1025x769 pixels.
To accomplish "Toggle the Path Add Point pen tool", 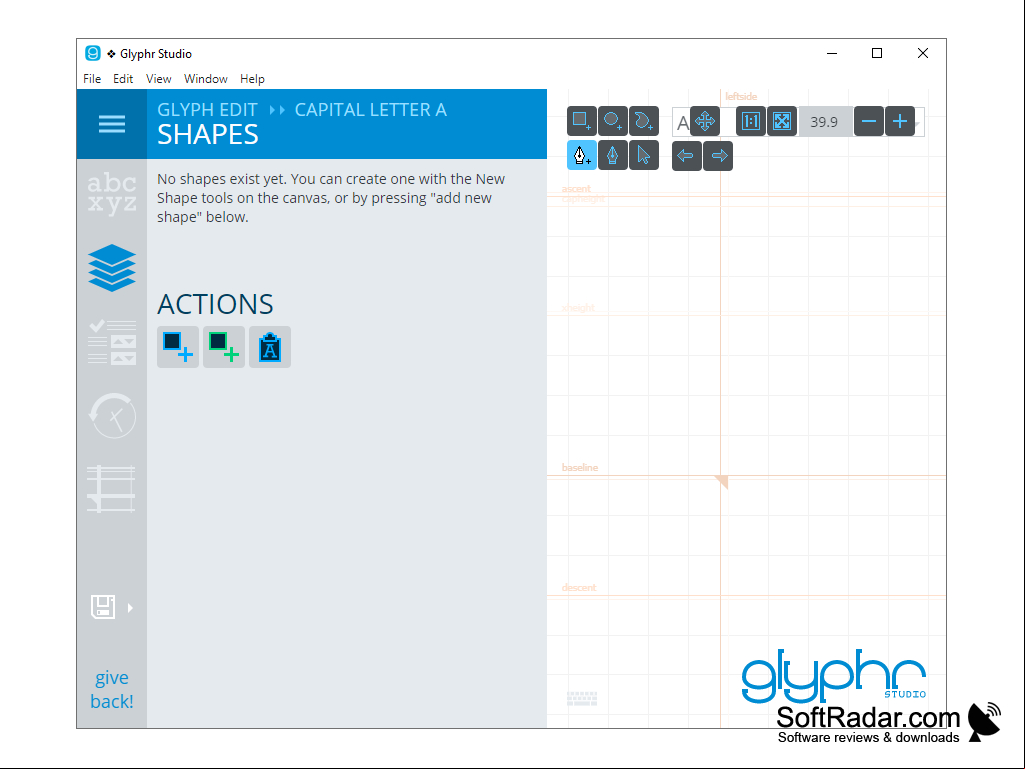I will point(581,156).
